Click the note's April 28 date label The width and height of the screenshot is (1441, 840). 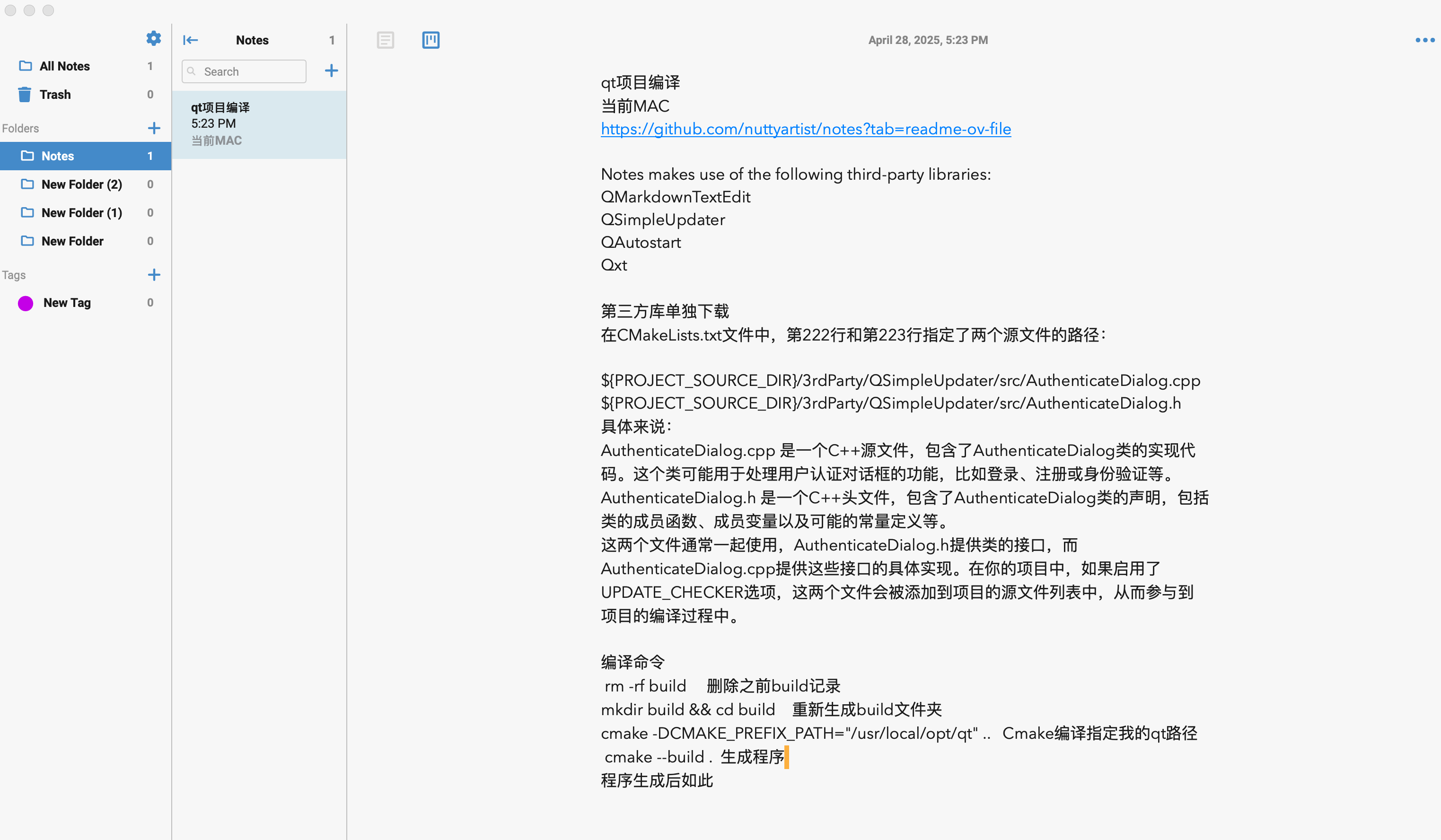tap(928, 40)
